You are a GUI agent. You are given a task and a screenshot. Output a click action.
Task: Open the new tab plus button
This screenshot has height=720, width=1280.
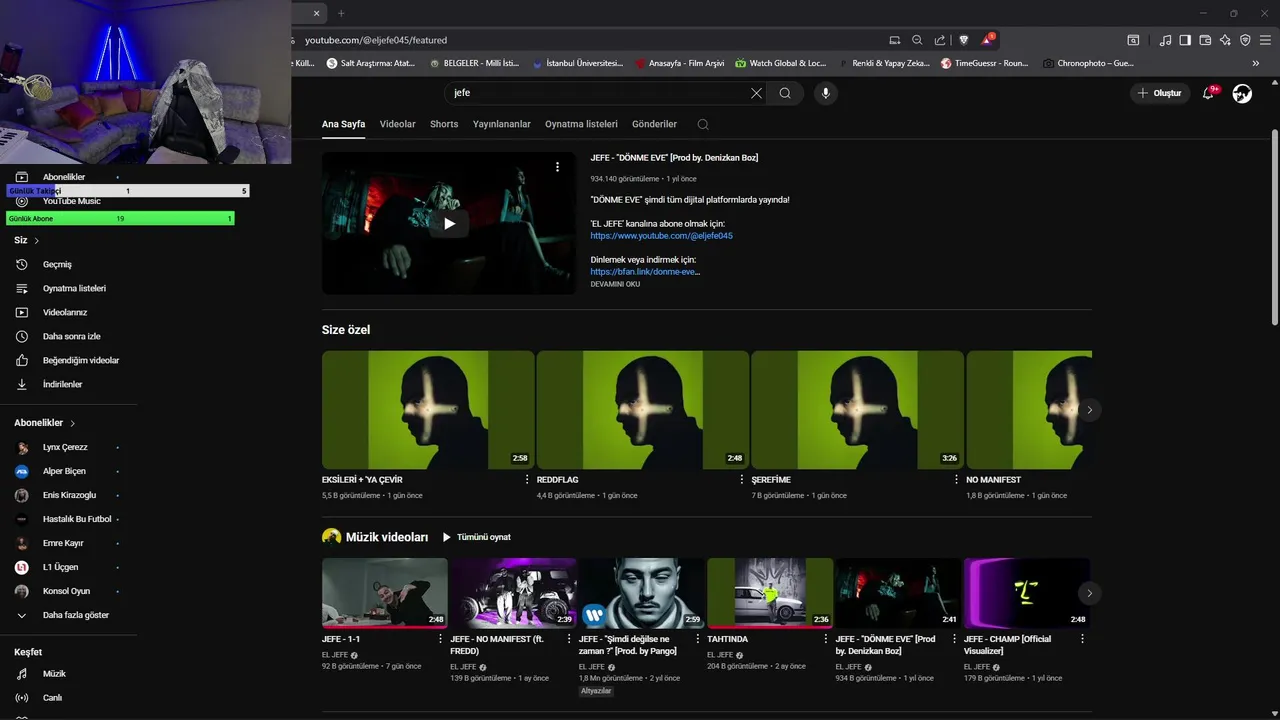(341, 13)
